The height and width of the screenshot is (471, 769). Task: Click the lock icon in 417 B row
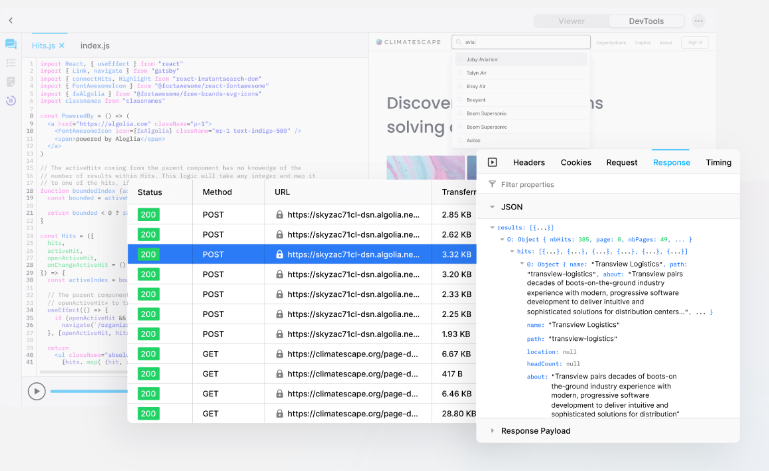280,374
